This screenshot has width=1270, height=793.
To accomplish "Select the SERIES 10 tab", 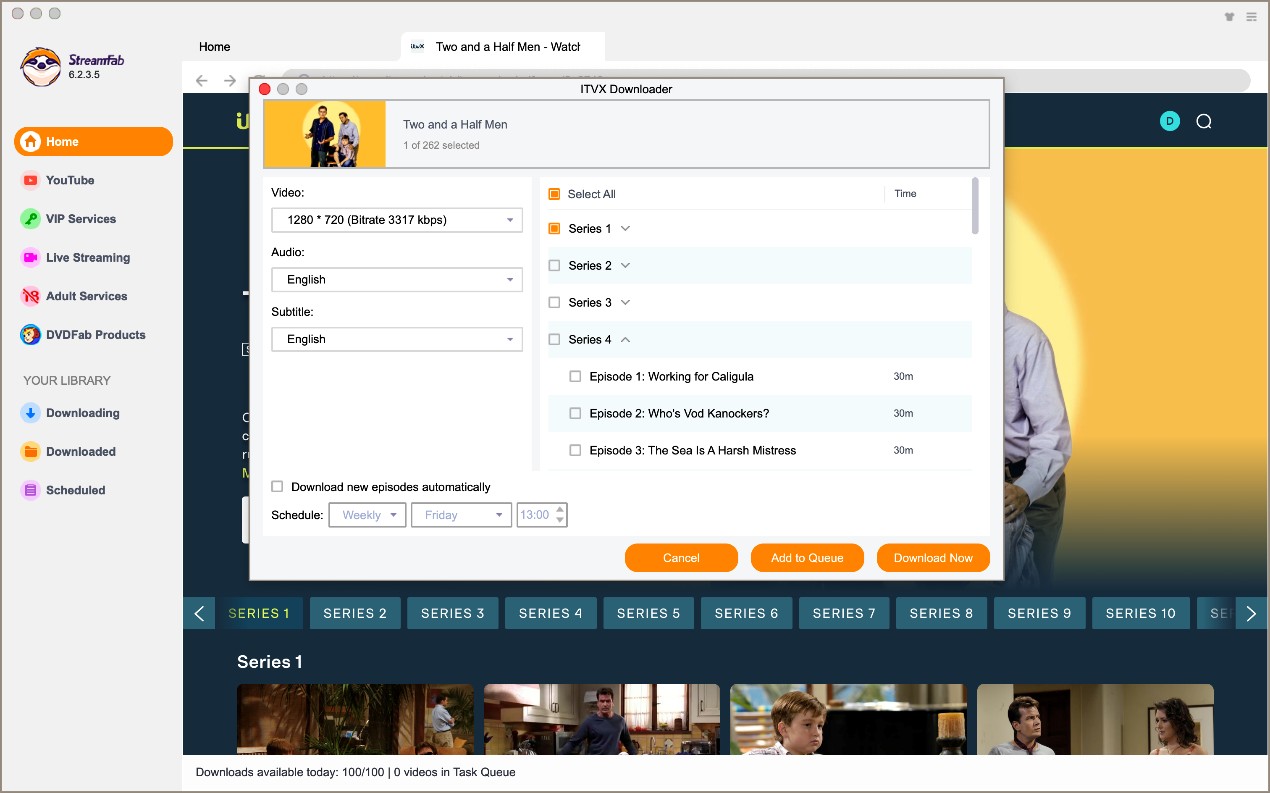I will 1141,613.
